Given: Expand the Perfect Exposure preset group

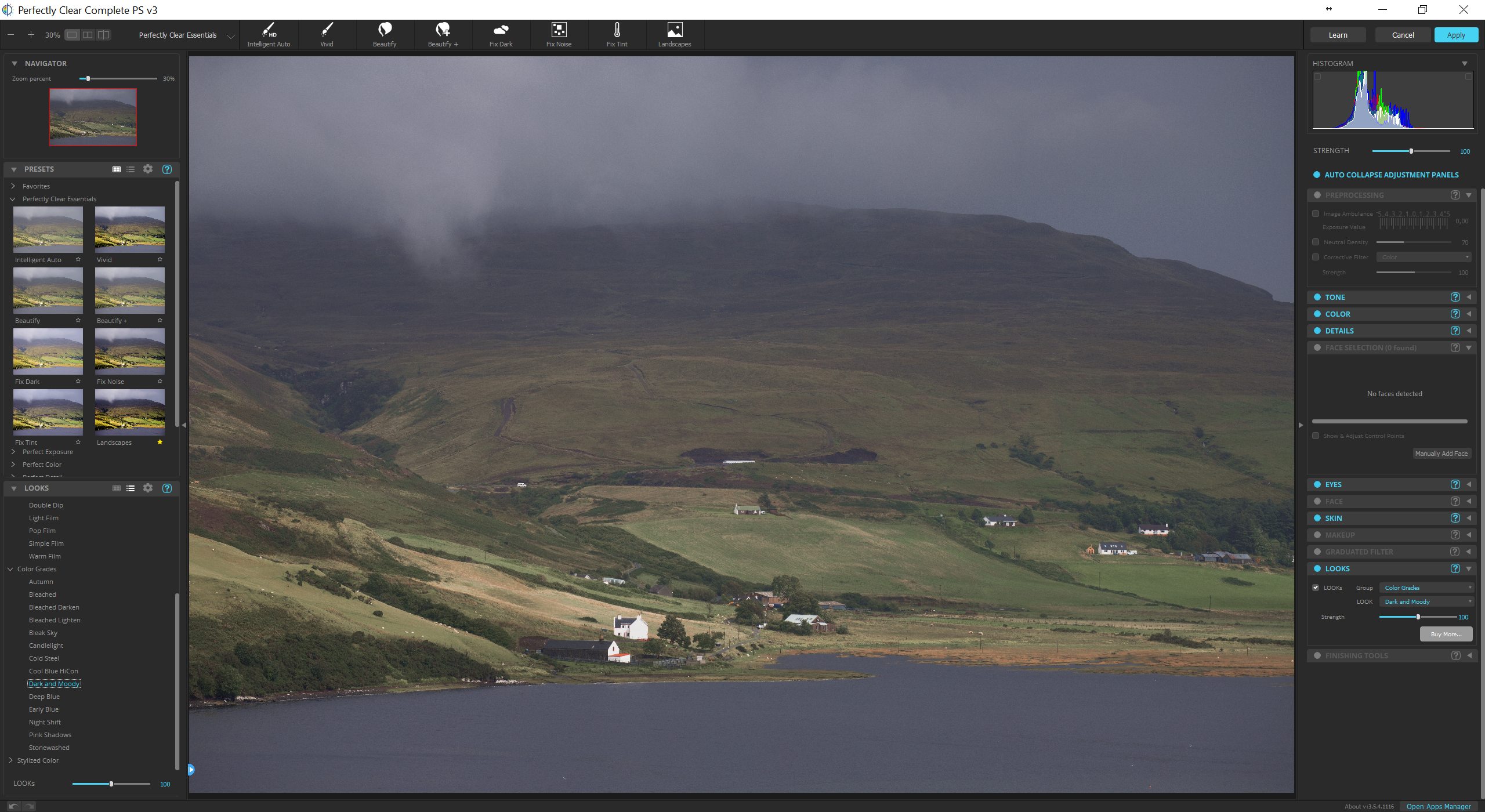Looking at the screenshot, I should click(x=13, y=452).
